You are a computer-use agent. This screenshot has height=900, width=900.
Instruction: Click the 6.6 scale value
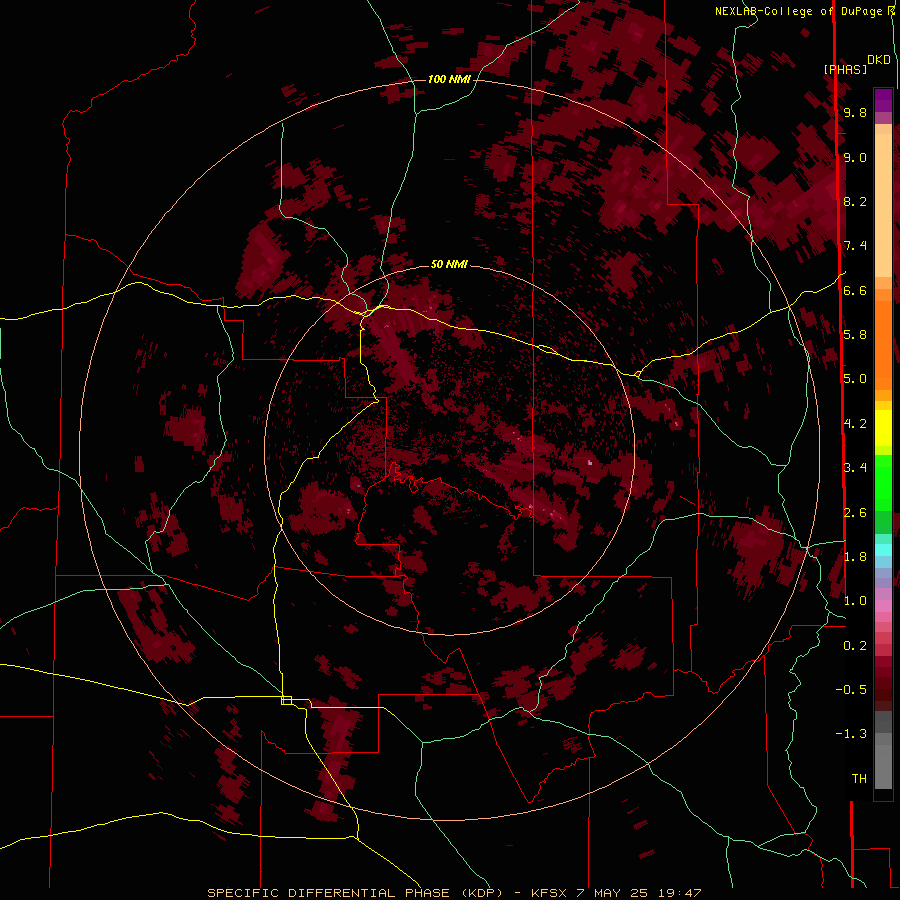855,290
